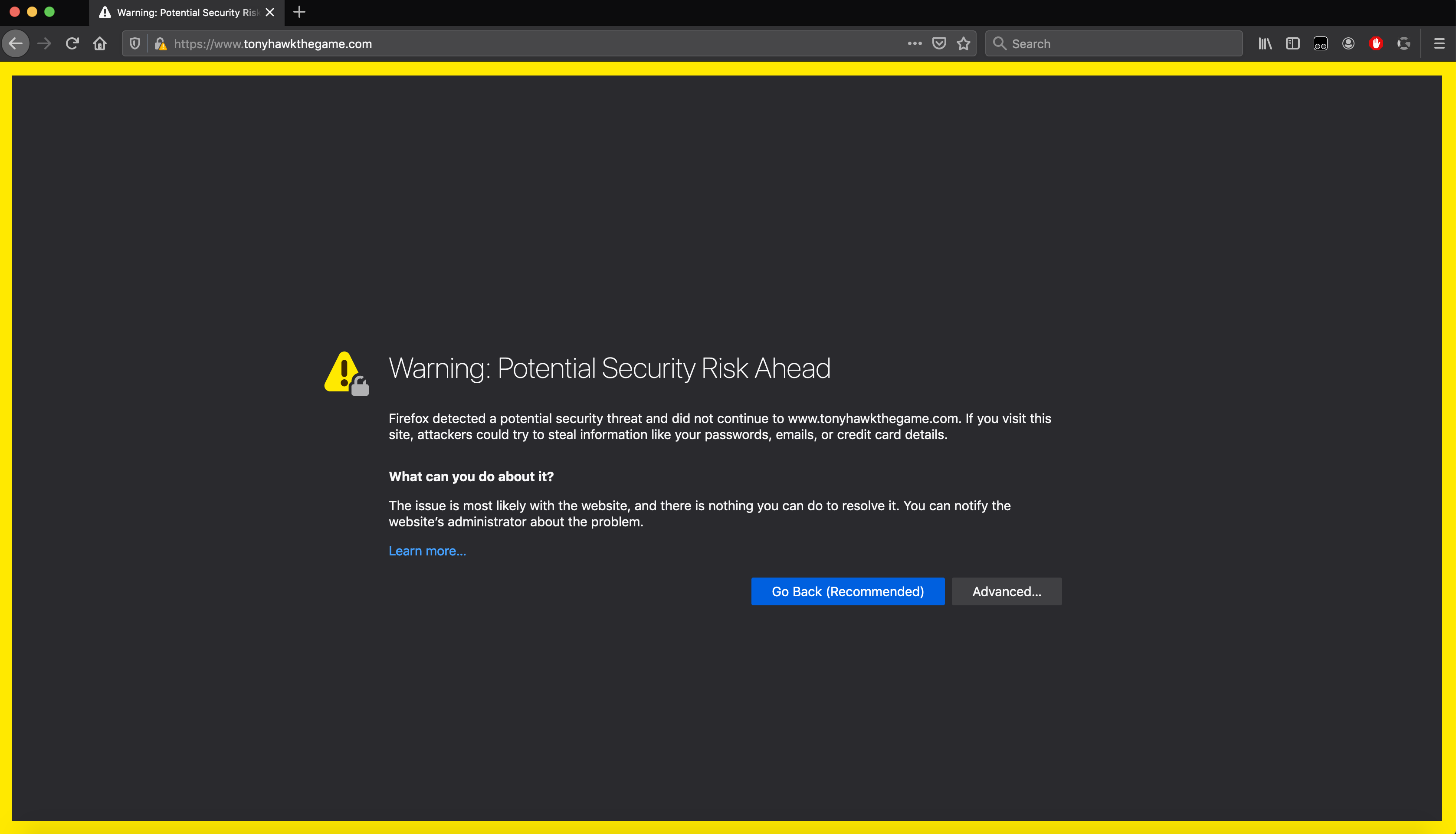
Task: Click the circular sync extension icon
Action: pos(1404,43)
